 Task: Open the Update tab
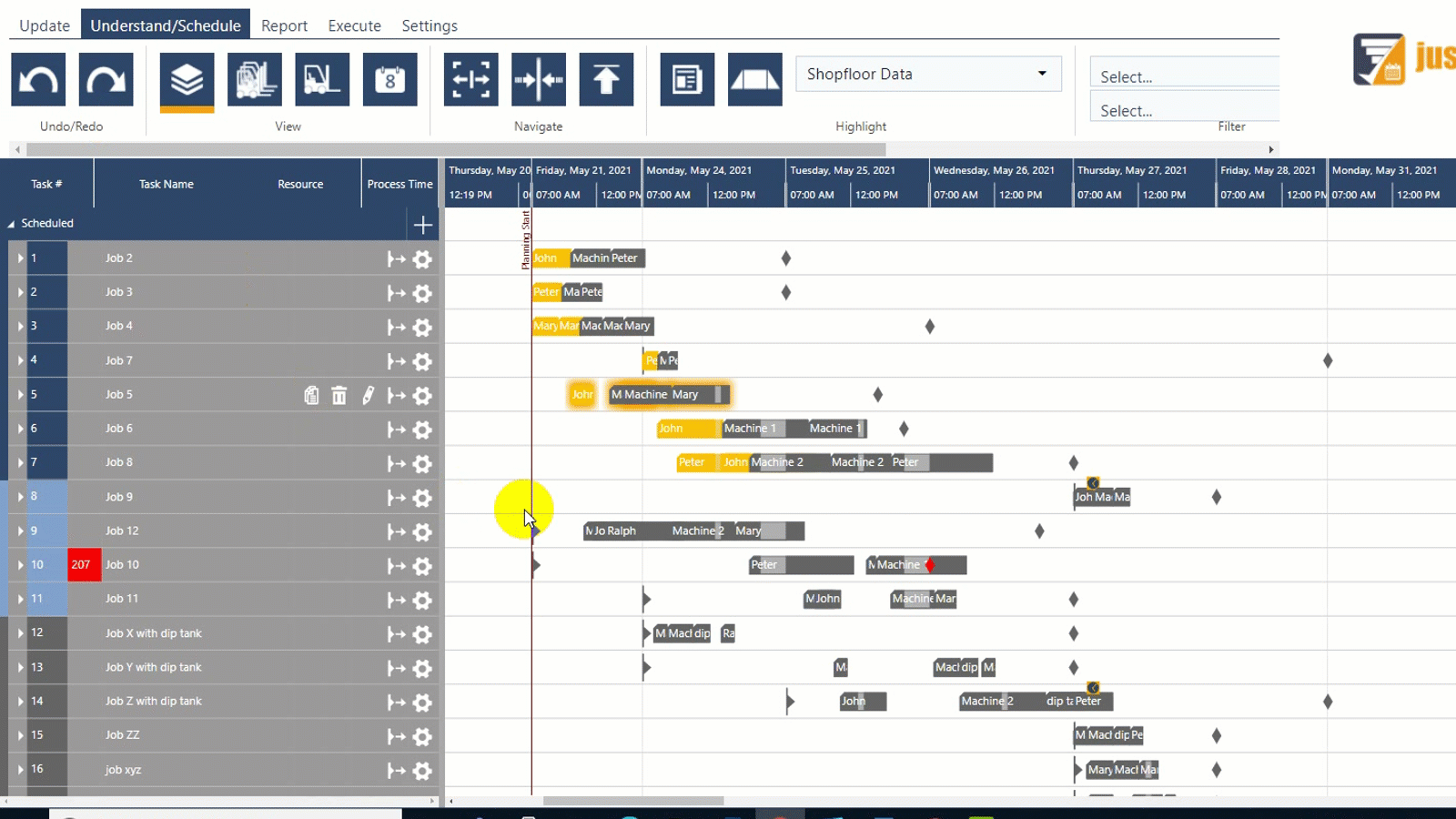point(45,25)
